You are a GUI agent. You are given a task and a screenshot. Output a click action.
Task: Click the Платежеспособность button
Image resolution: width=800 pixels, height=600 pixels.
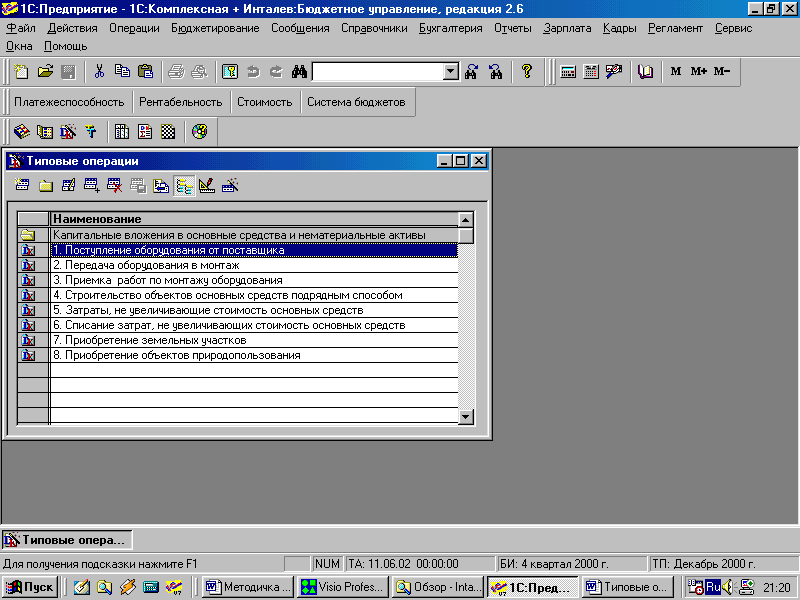click(69, 102)
